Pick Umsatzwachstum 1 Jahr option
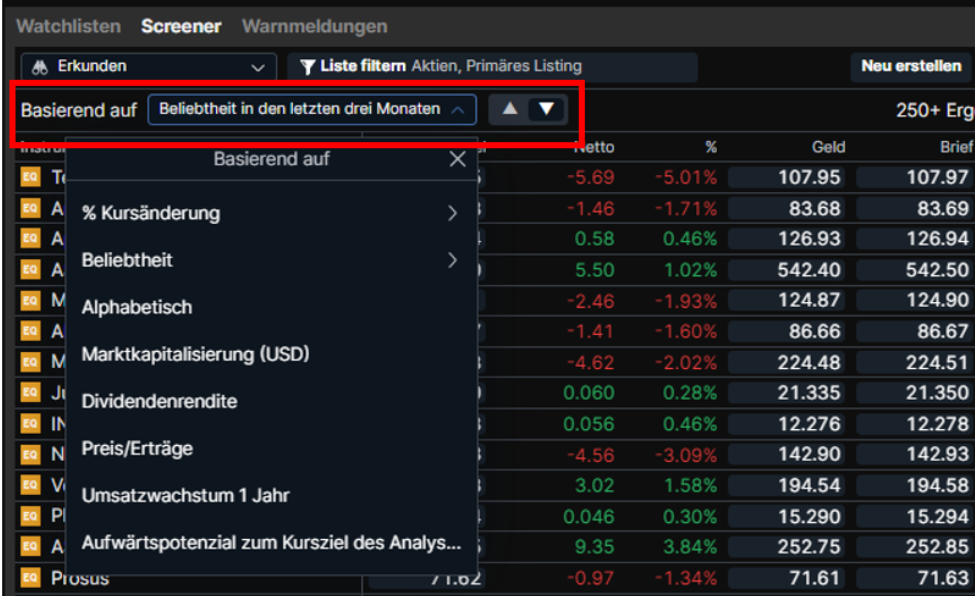This screenshot has width=975, height=596. coord(185,495)
